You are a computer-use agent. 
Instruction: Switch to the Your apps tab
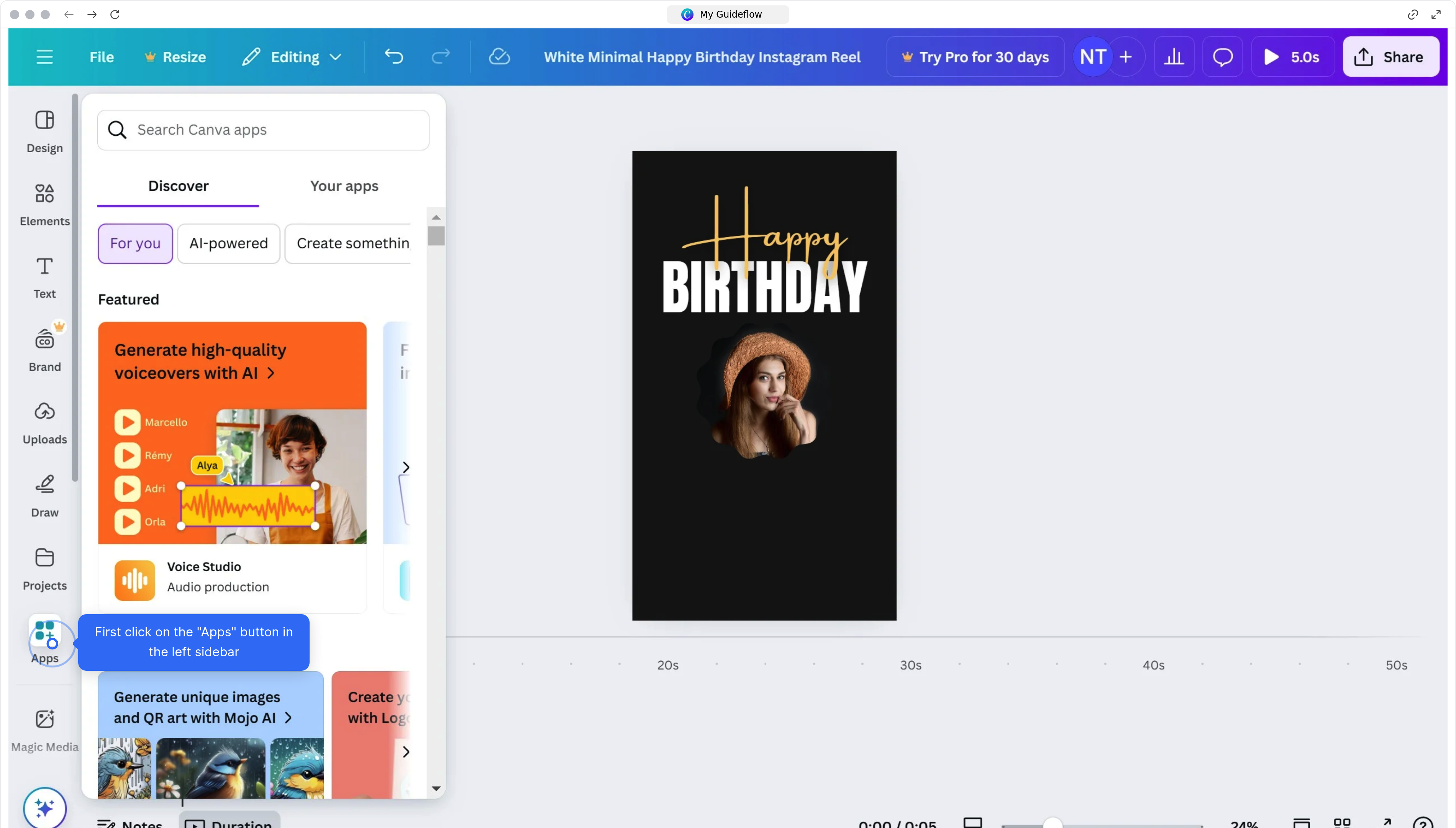(x=343, y=186)
